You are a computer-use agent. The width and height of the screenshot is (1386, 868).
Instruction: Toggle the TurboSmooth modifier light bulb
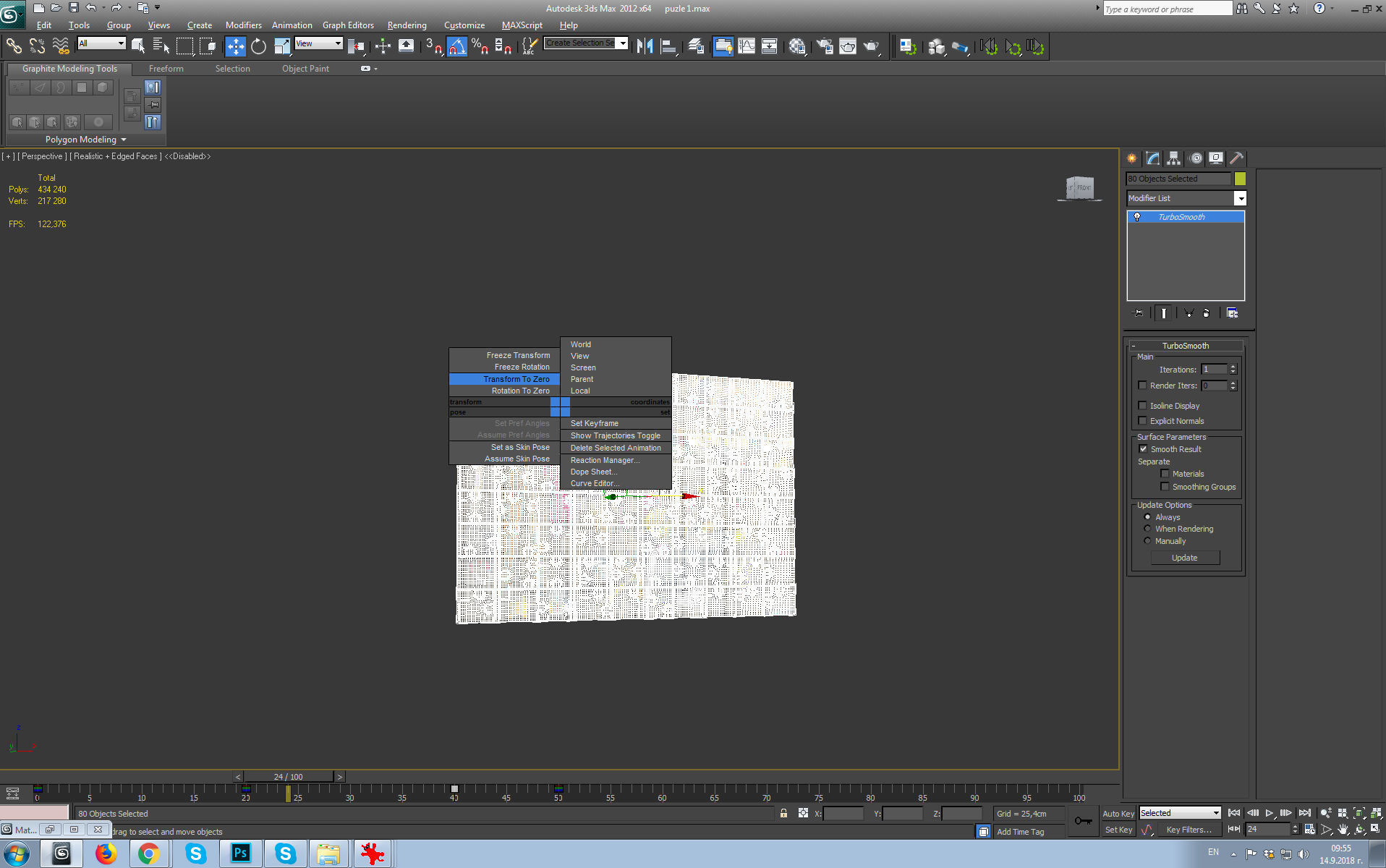(1137, 217)
